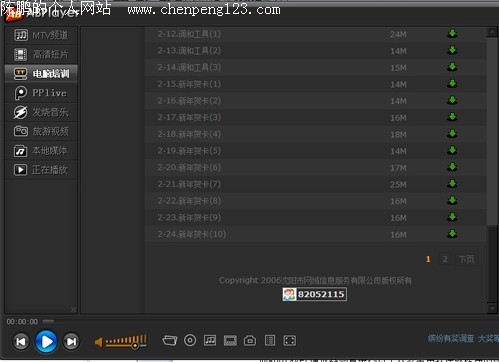Image resolution: width=499 pixels, height=362 pixels.
Task: Start playback with the blue play button
Action: tap(46, 342)
